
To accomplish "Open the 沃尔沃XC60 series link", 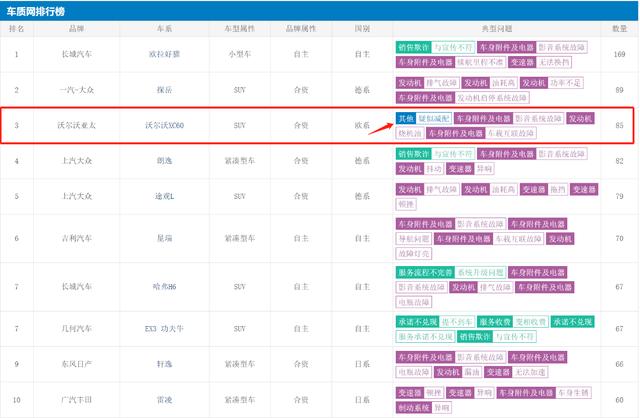I will coord(164,125).
